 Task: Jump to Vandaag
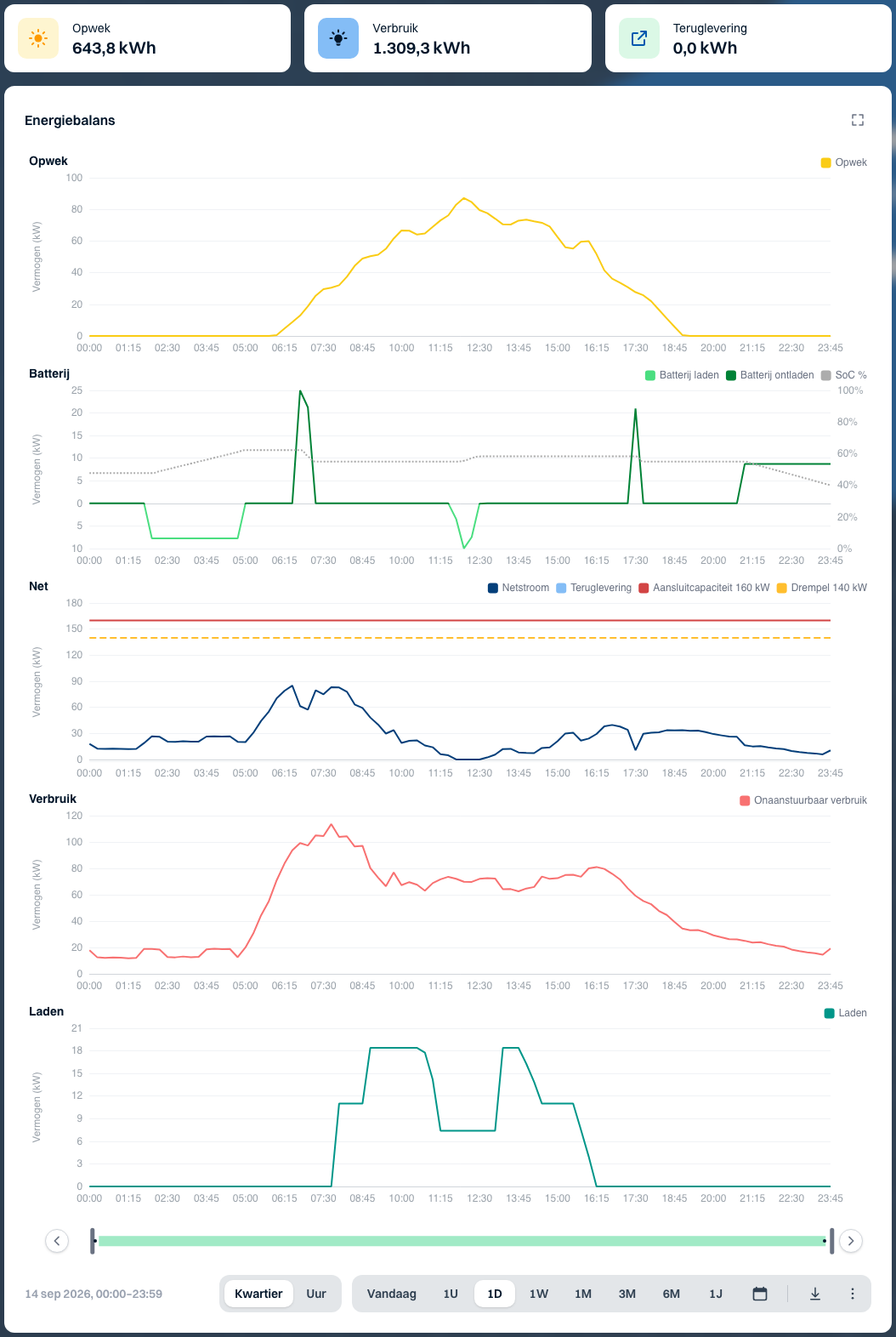[x=392, y=1294]
